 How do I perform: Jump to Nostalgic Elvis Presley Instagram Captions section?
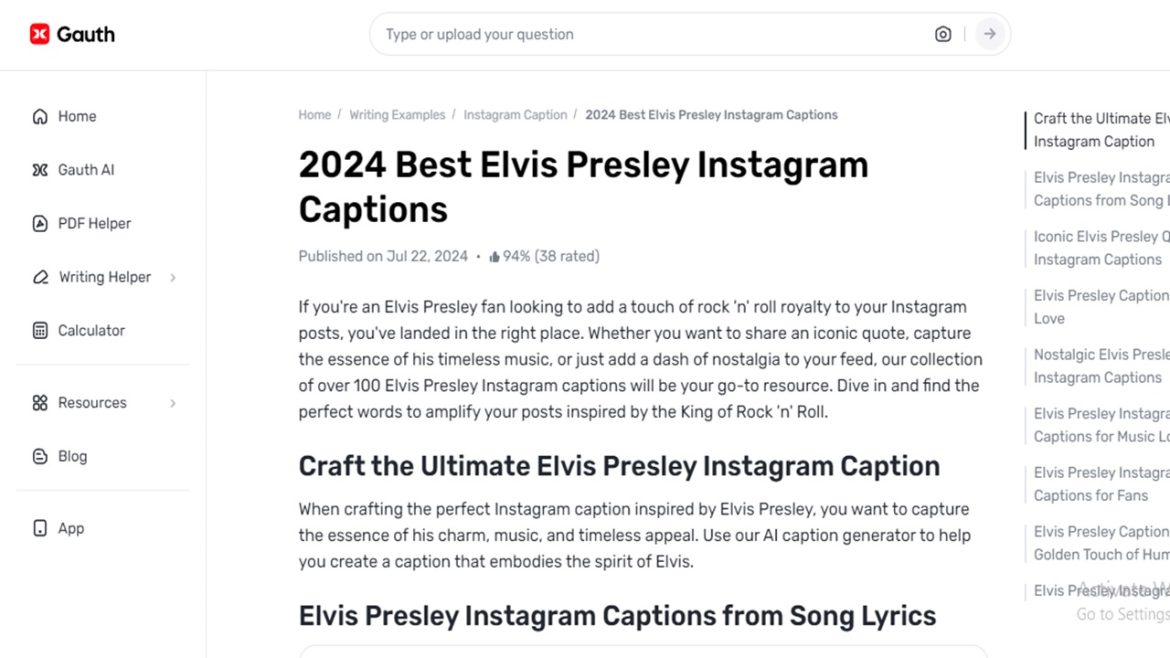click(x=1099, y=366)
